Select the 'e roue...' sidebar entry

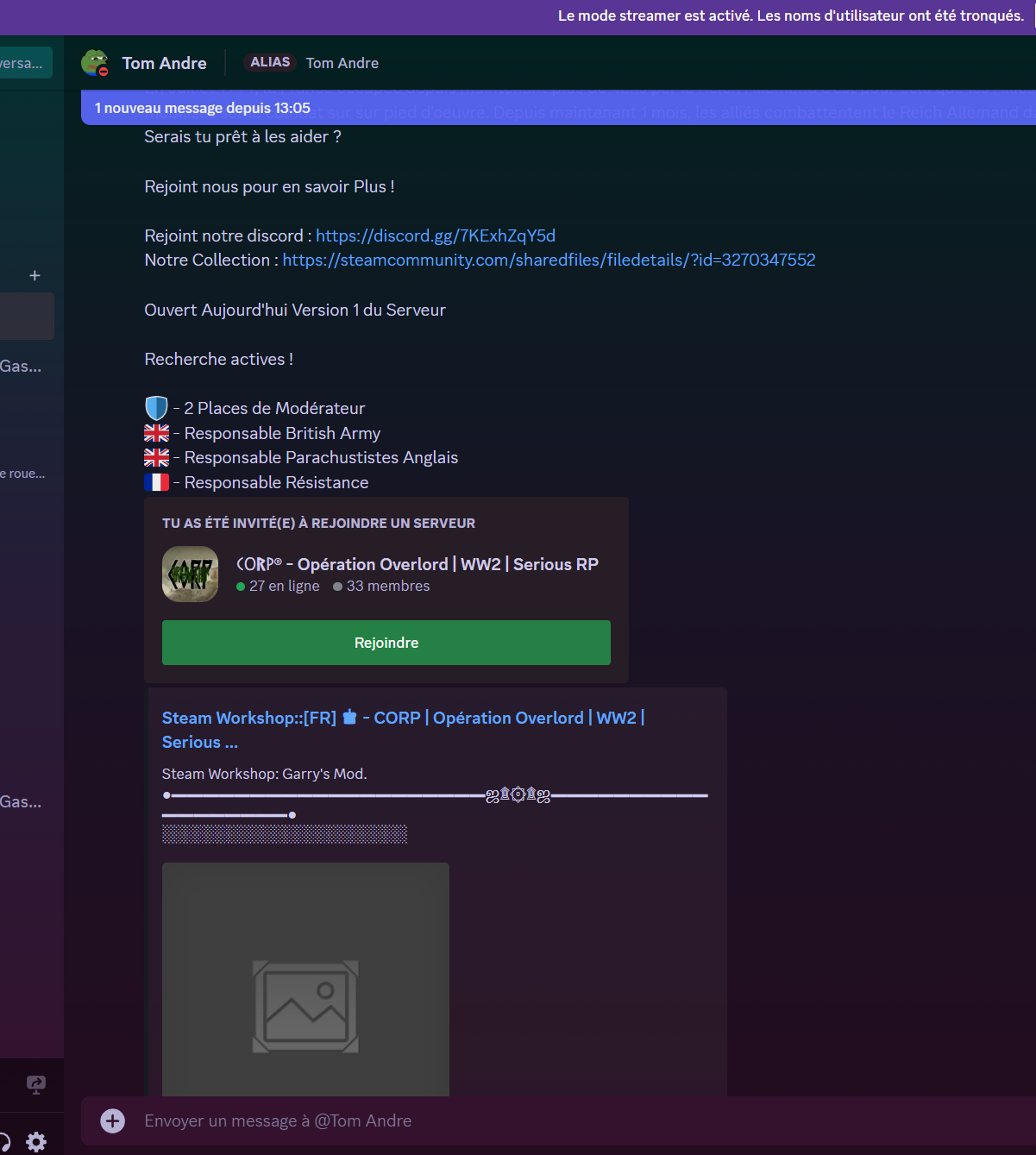[22, 474]
